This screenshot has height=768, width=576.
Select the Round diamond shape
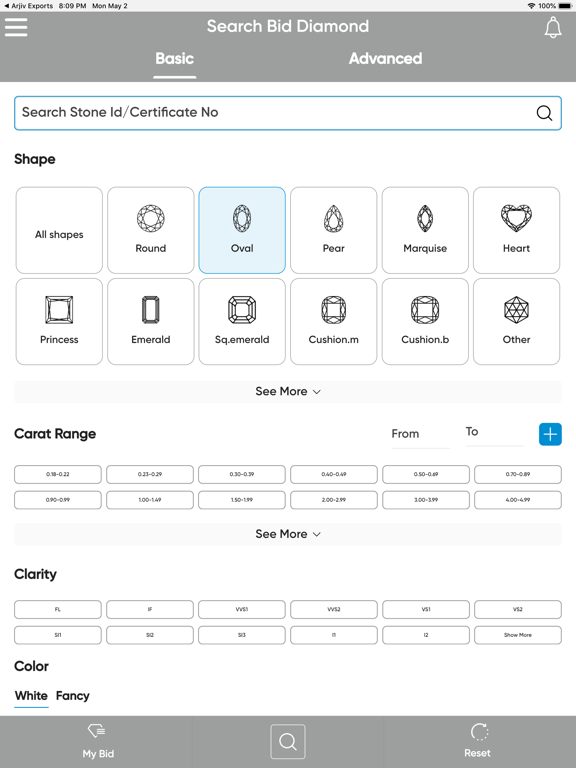(151, 230)
